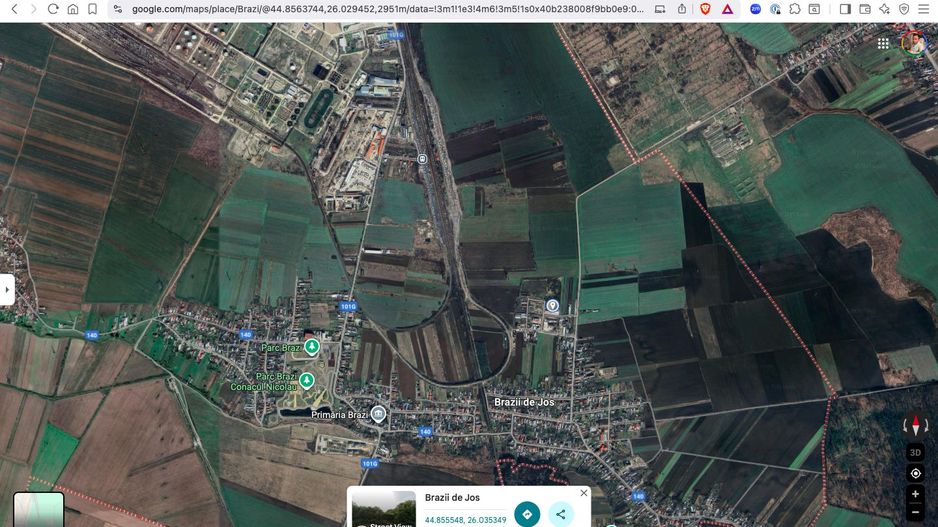Click the Brazii de Jos card title
The image size is (938, 527).
coord(452,497)
